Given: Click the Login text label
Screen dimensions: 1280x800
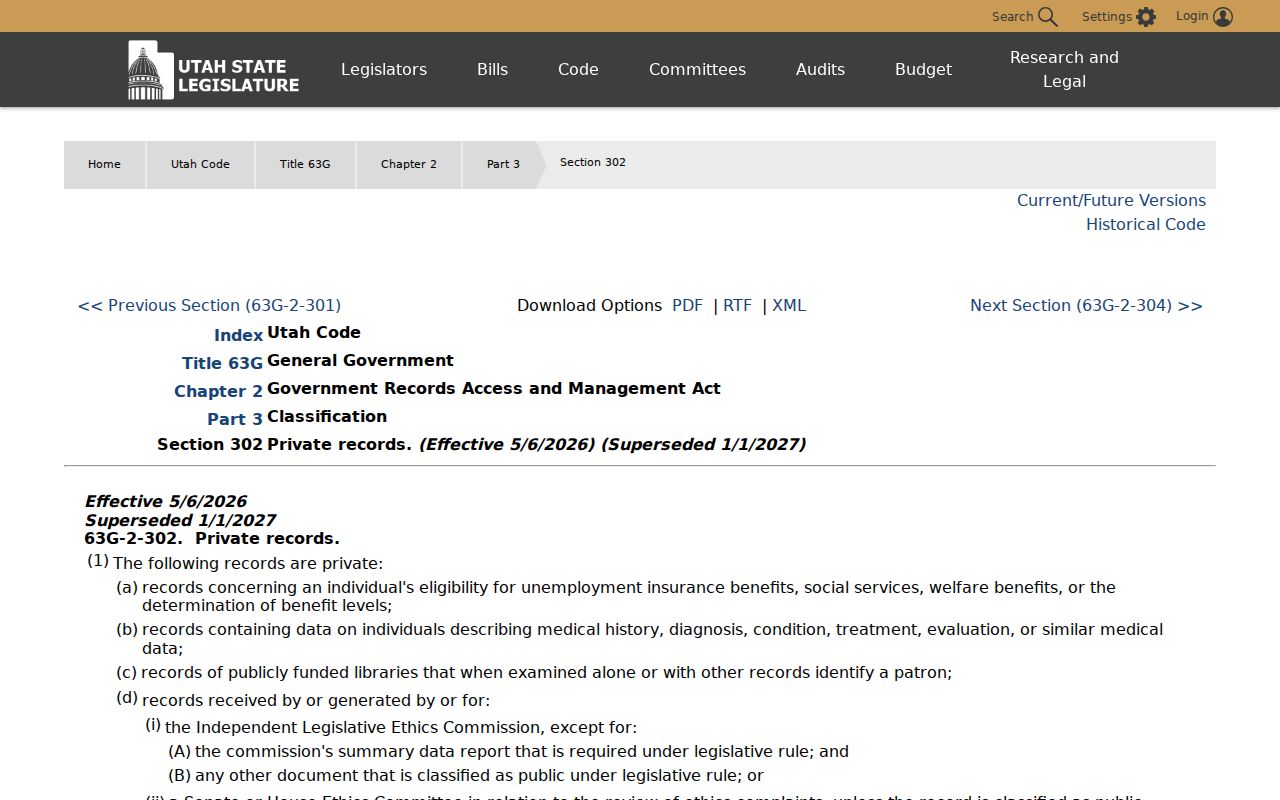Looking at the screenshot, I should coord(1192,15).
